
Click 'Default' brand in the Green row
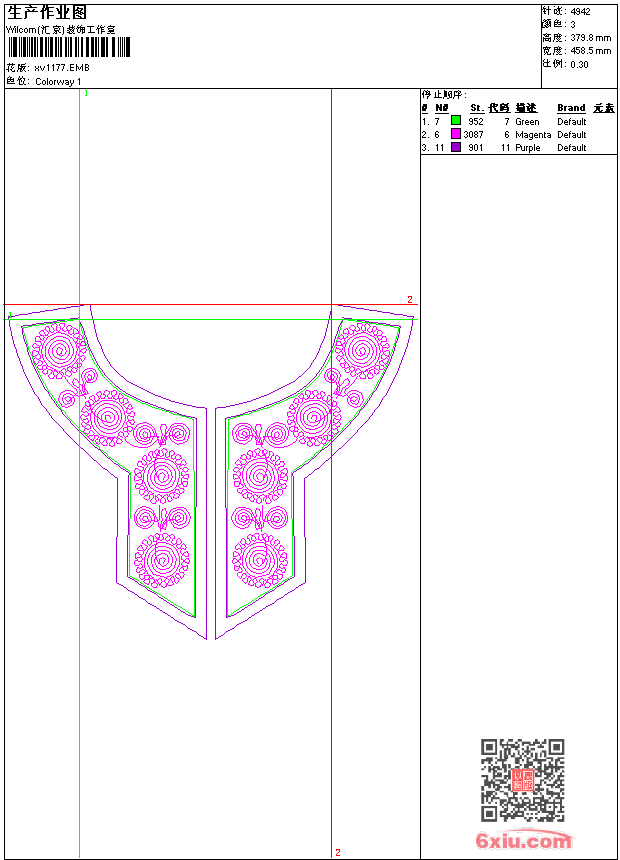[572, 122]
